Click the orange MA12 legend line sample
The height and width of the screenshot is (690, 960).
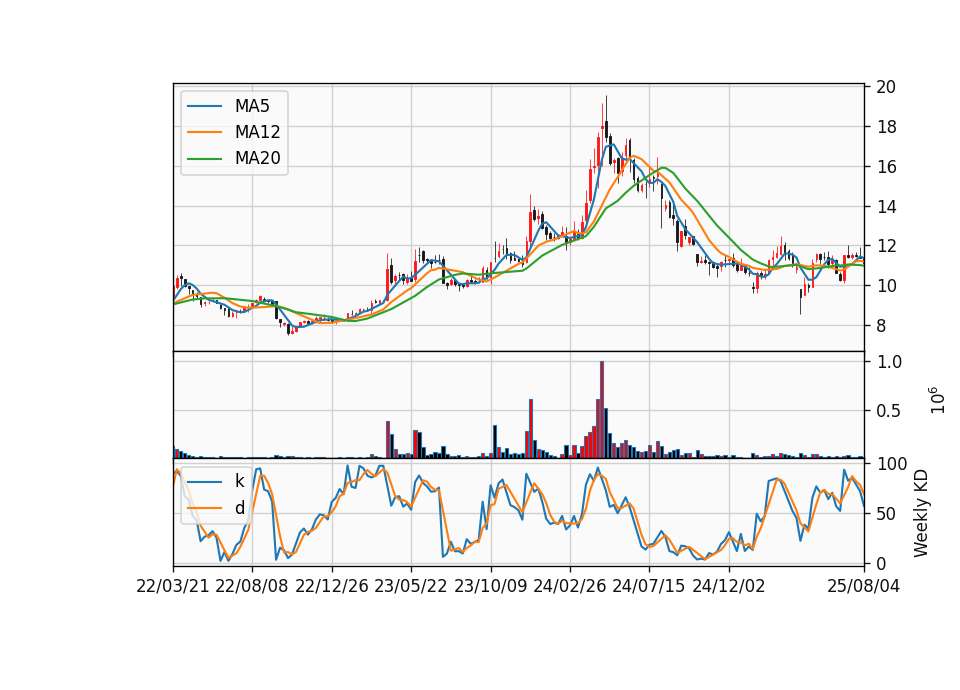[204, 132]
